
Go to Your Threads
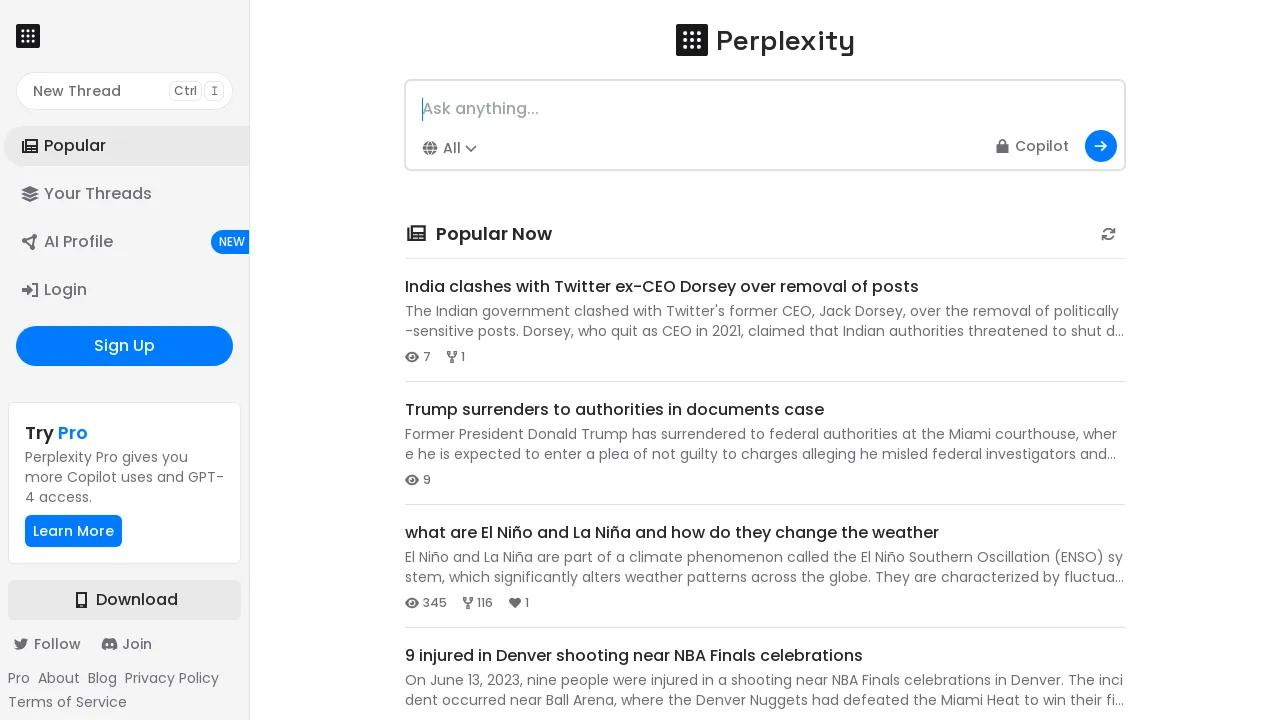97,194
